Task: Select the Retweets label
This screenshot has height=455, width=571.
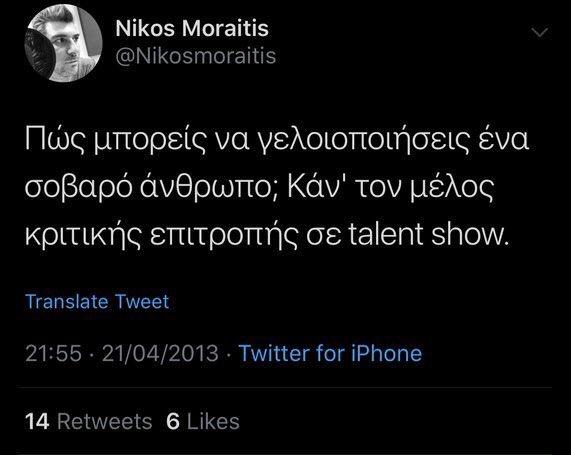Action: point(105,421)
